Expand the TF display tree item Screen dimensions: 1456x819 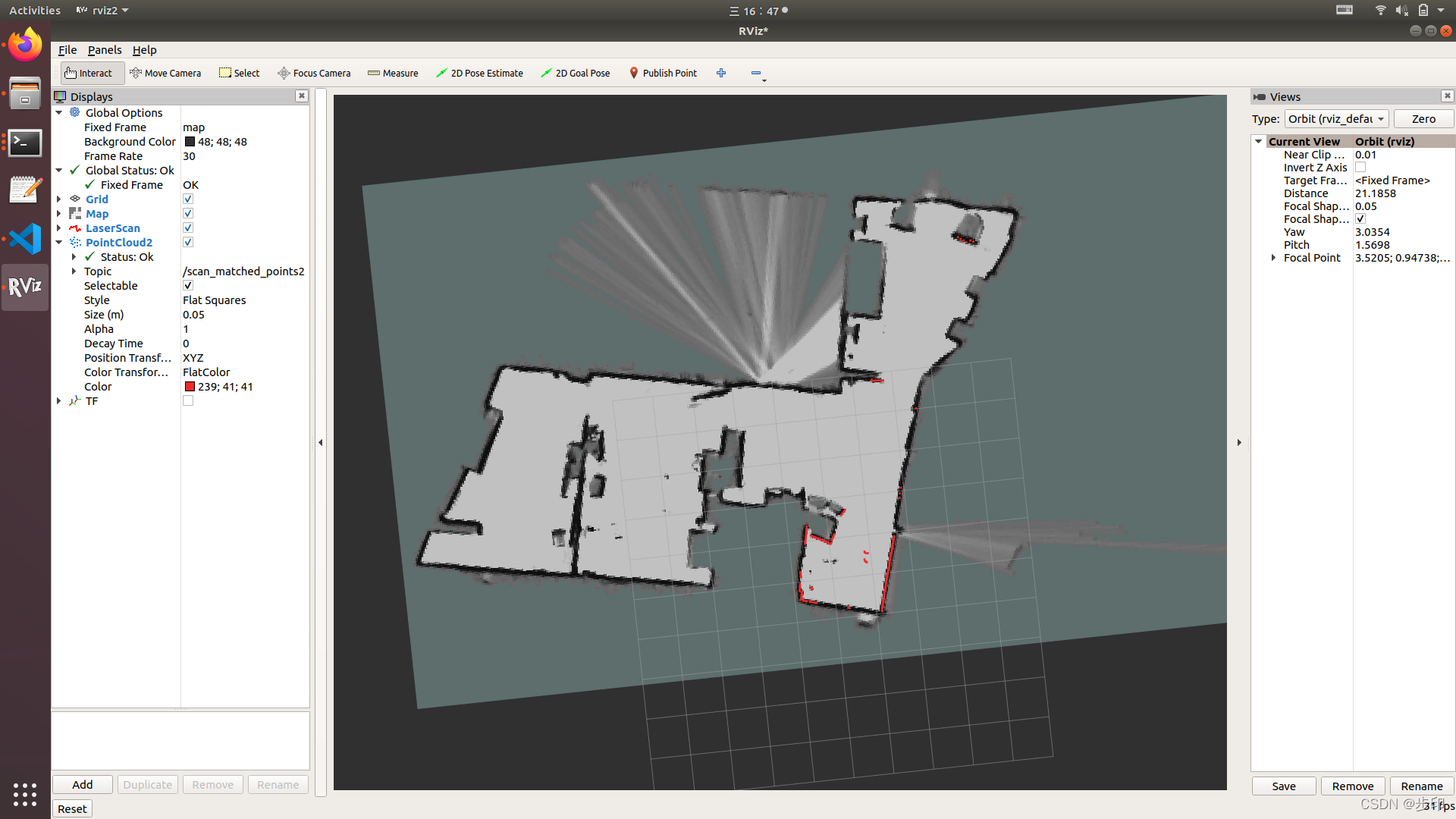[x=60, y=400]
